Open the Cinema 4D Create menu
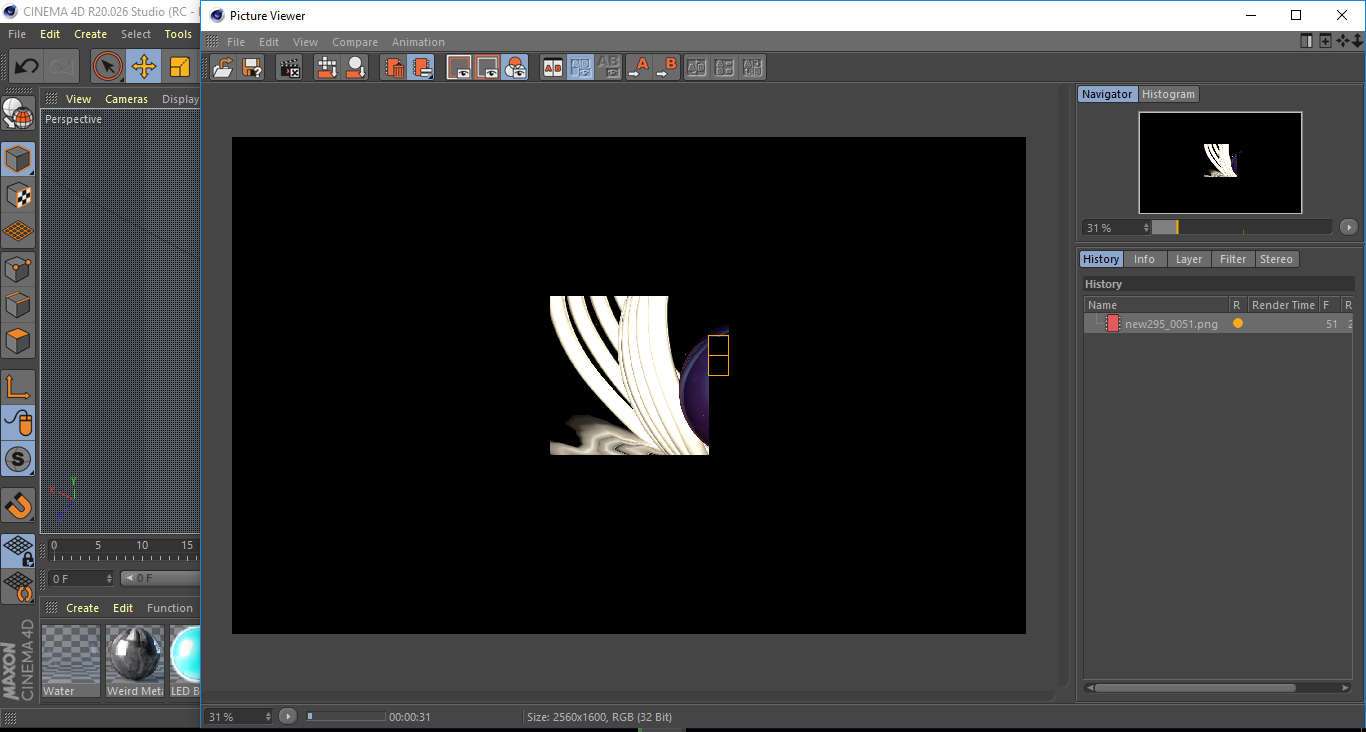Screen dimensions: 1366x732 (90, 34)
